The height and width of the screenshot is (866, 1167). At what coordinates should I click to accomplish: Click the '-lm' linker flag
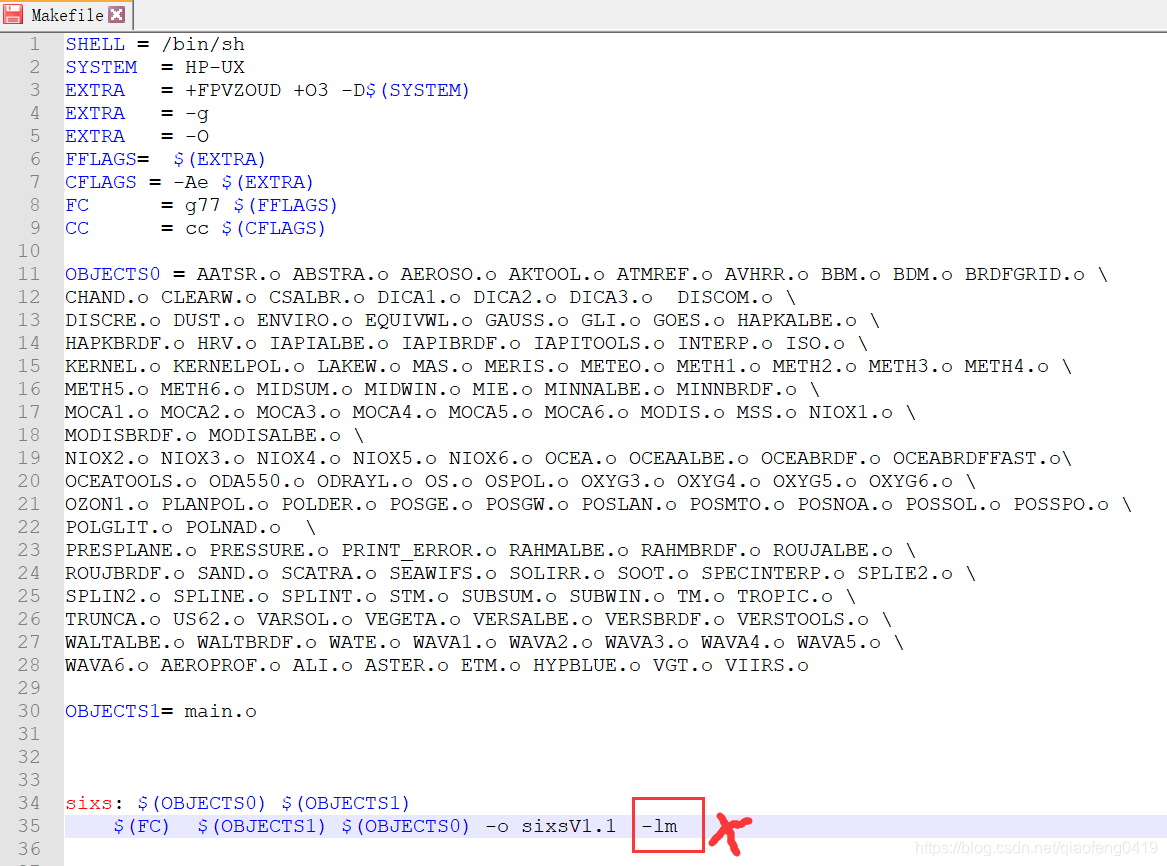pos(659,827)
